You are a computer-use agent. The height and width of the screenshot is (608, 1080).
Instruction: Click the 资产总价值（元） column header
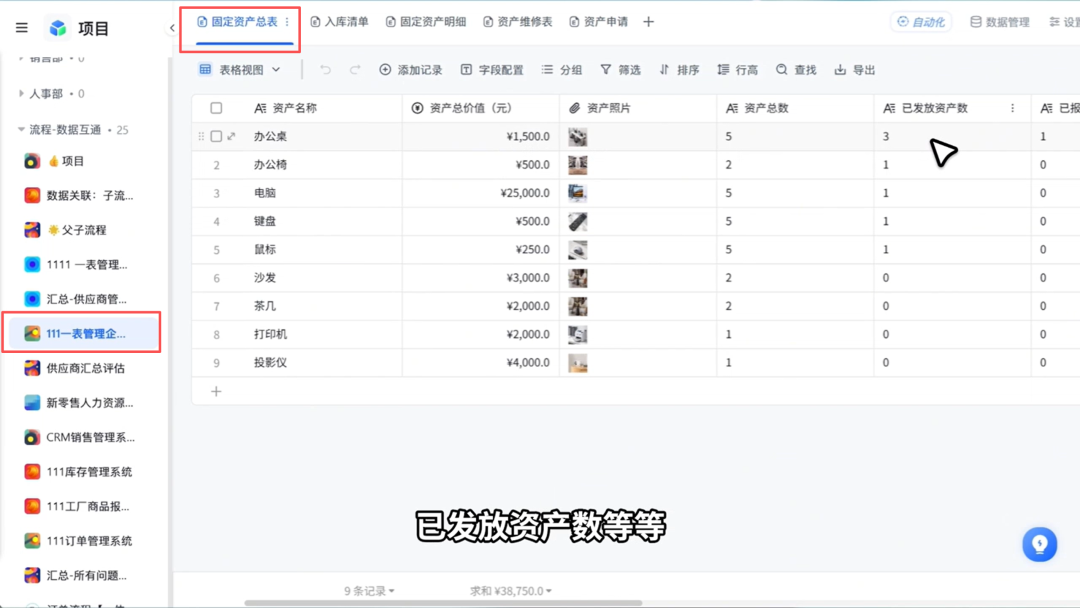point(481,108)
